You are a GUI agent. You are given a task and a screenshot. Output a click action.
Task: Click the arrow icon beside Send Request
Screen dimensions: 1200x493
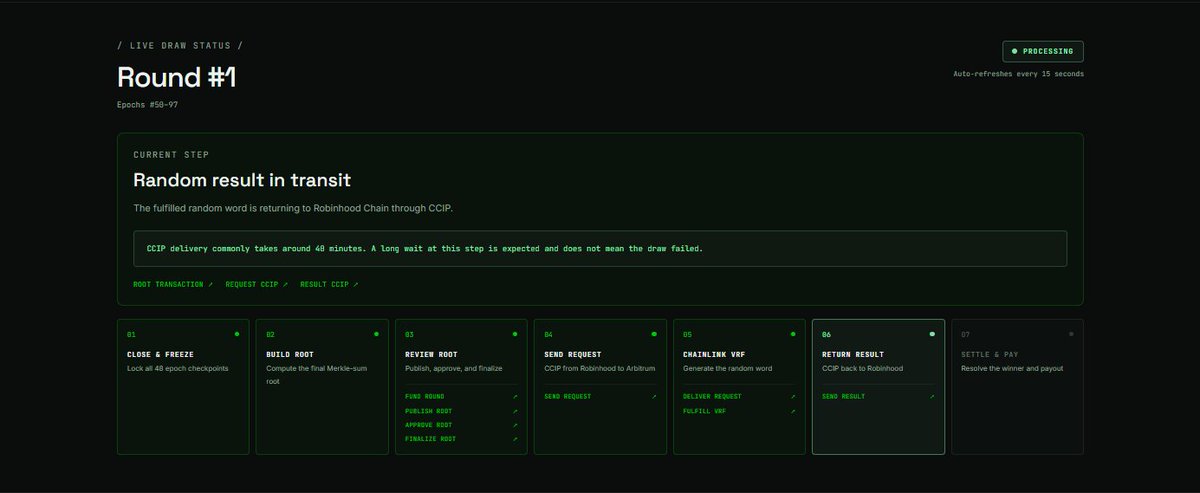click(x=654, y=397)
